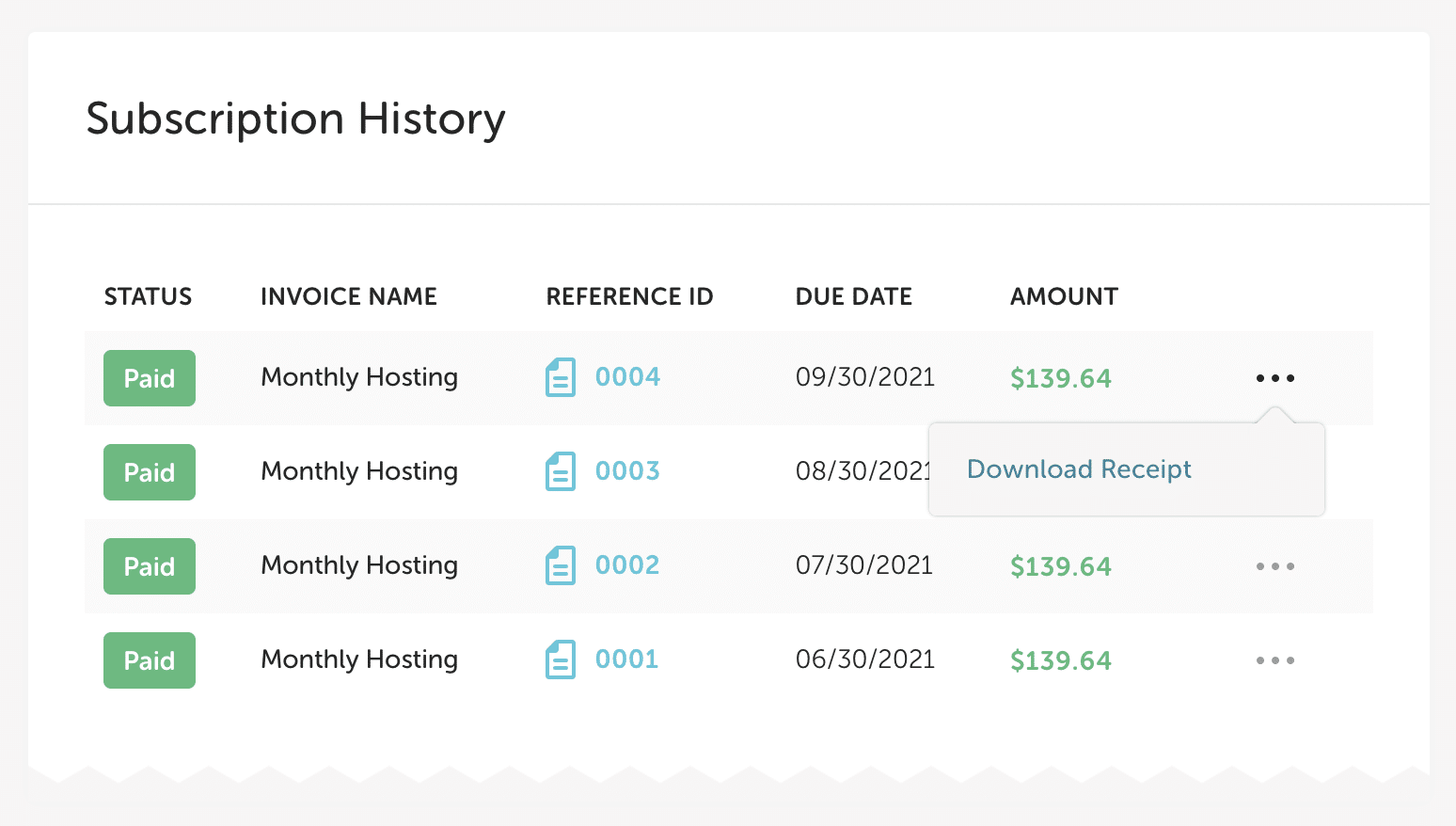Image resolution: width=1456 pixels, height=826 pixels.
Task: Click the Paid badge on invoice 0002 row
Action: [150, 566]
